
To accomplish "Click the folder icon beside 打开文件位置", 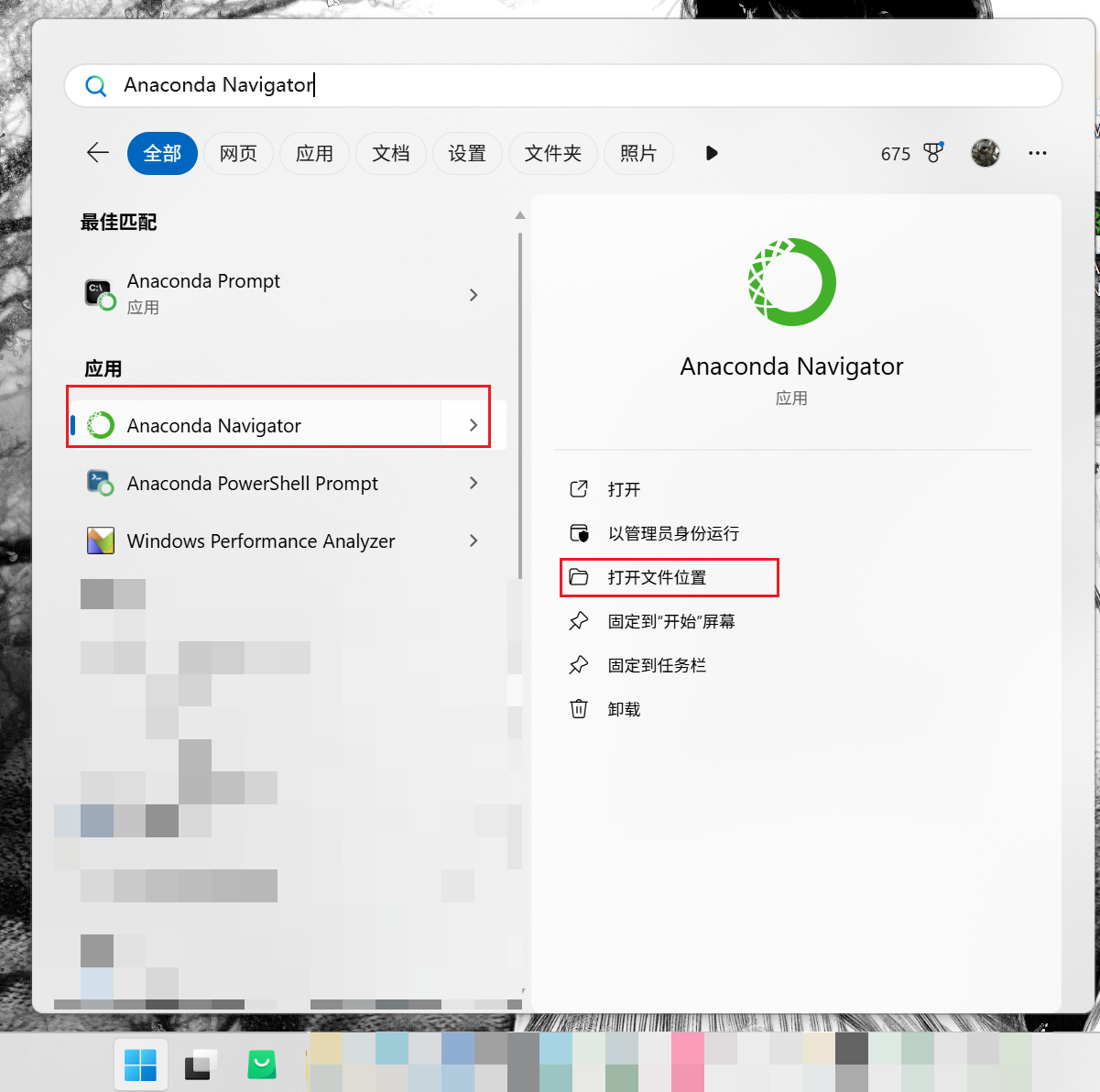I will (x=579, y=577).
